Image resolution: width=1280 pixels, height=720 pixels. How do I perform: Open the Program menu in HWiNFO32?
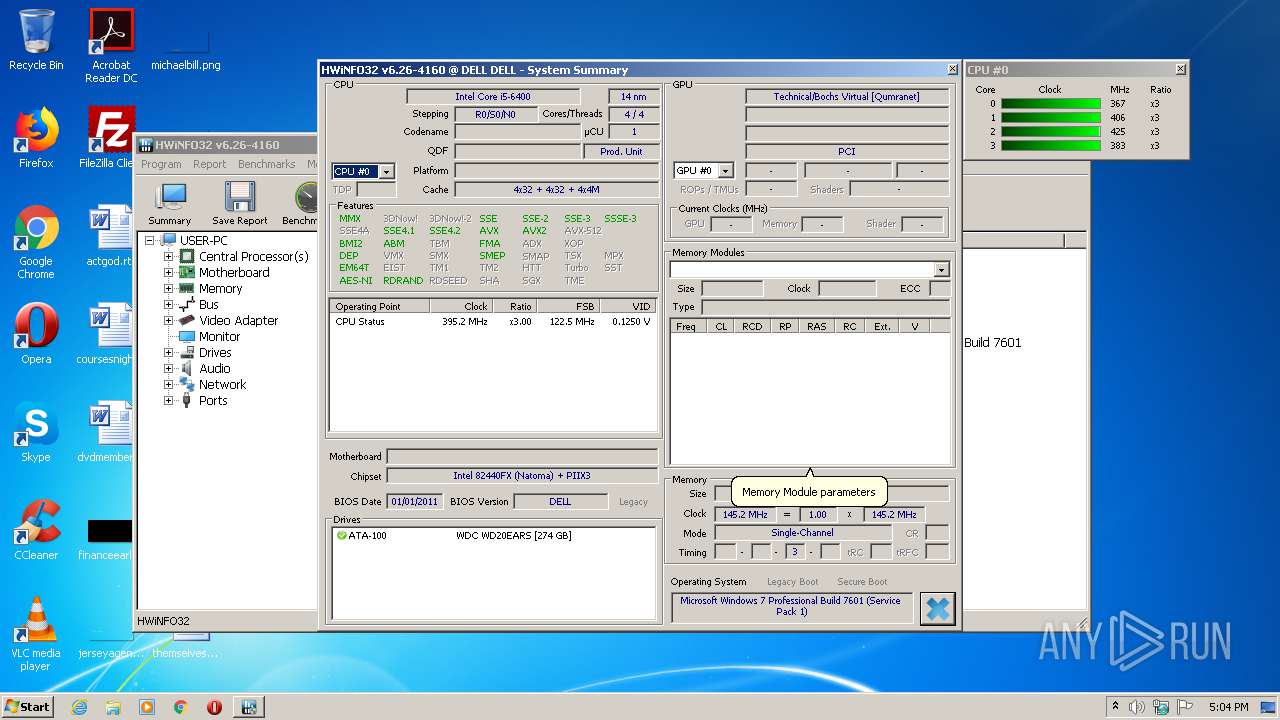(x=161, y=164)
